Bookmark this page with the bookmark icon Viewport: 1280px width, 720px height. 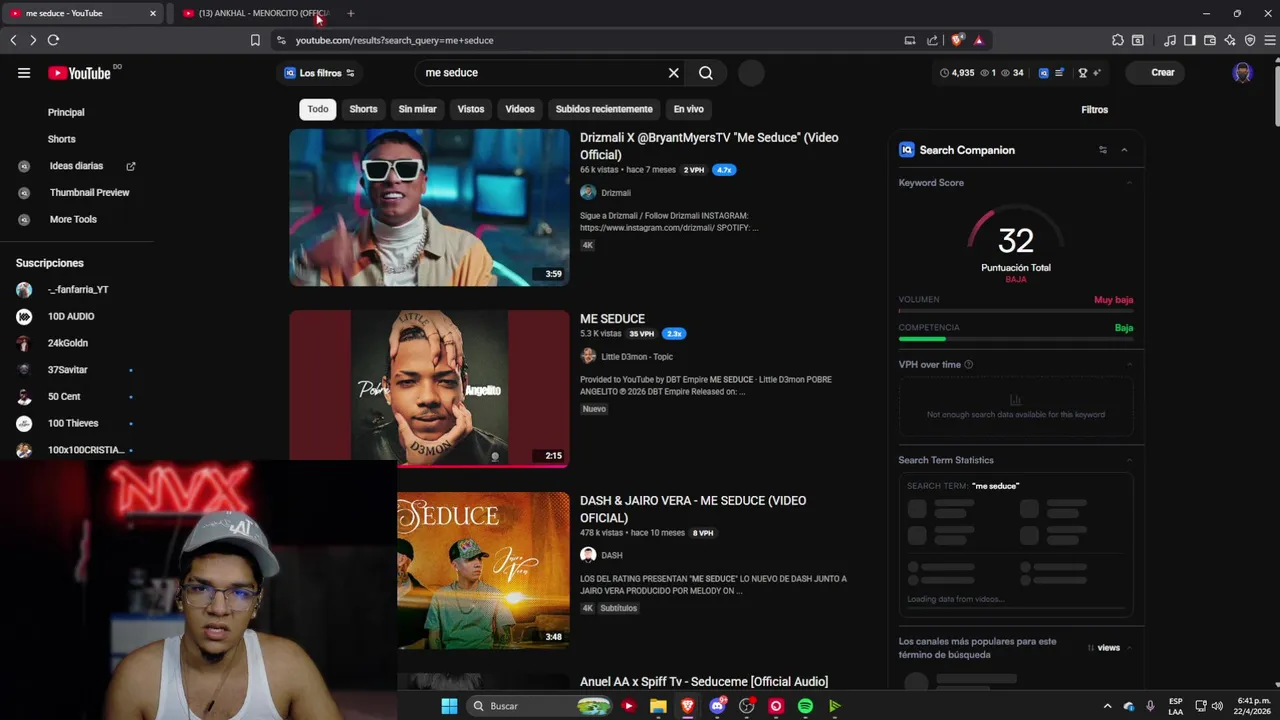255,40
